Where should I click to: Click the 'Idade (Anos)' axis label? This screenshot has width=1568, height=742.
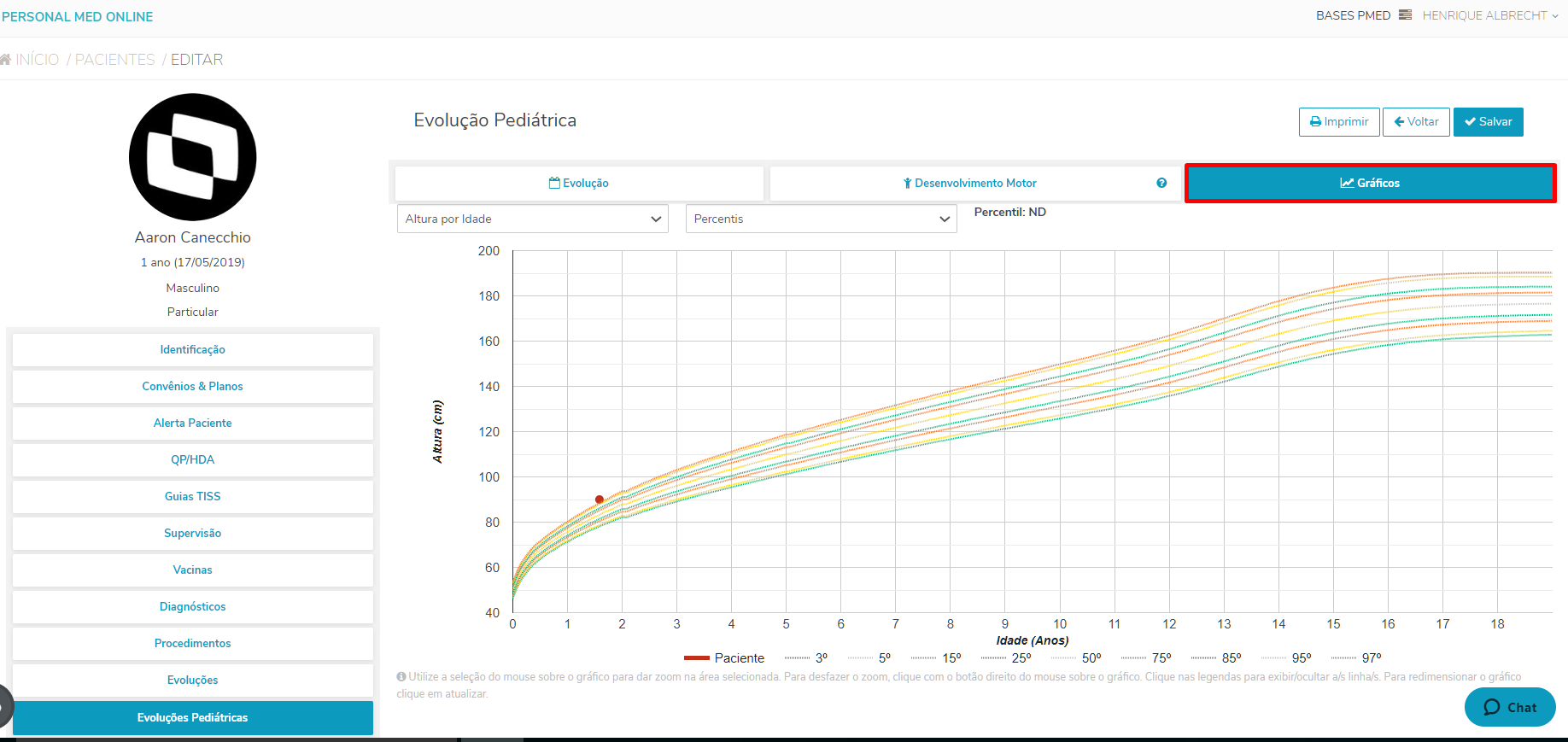coord(1033,640)
